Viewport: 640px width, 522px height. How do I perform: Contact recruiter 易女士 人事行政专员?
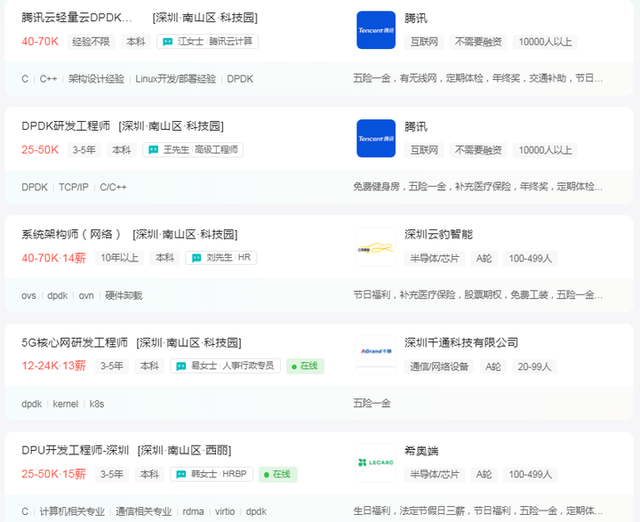[x=225, y=366]
